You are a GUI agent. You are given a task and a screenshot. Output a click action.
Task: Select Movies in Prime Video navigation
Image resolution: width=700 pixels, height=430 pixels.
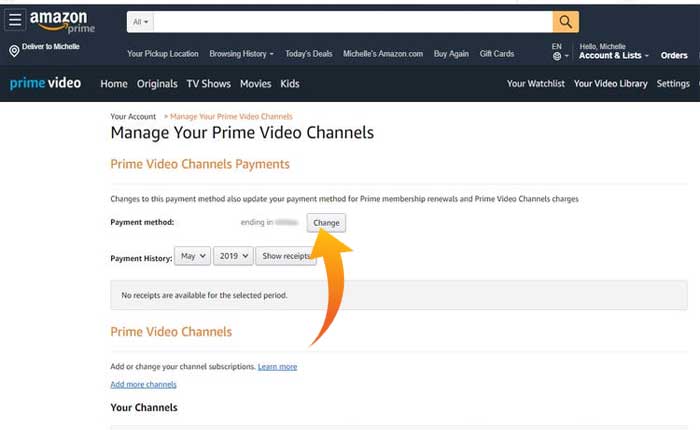tap(255, 84)
